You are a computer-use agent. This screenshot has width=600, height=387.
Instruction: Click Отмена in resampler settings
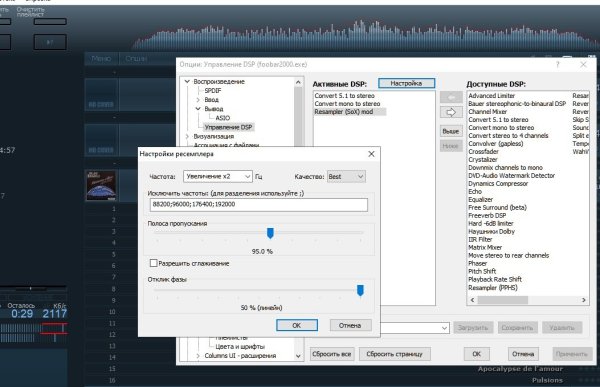pyautogui.click(x=350, y=325)
